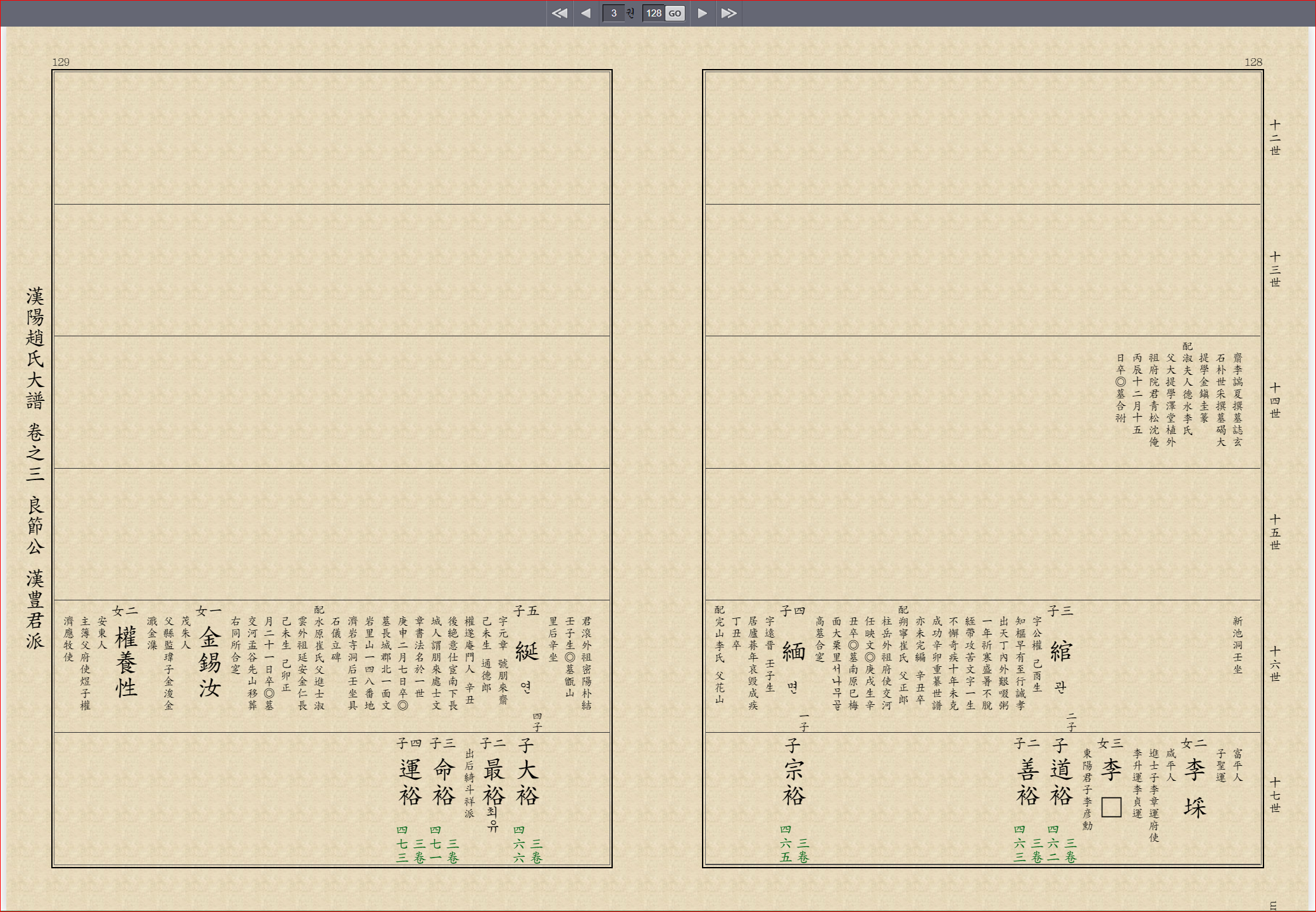Viewport: 1316px width, 912px height.
Task: Click the generation label 十四世
Action: point(1275,401)
